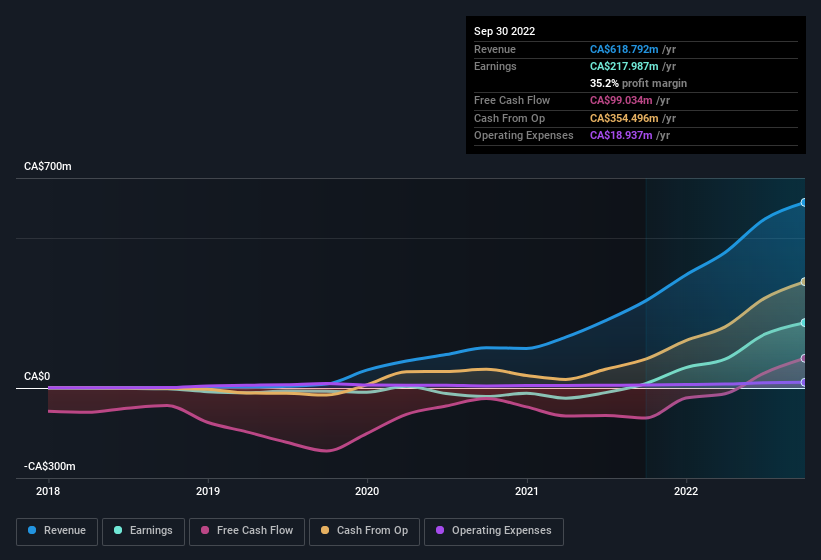The height and width of the screenshot is (560, 821).
Task: Click the Cash From Op endpoint marker
Action: [804, 282]
